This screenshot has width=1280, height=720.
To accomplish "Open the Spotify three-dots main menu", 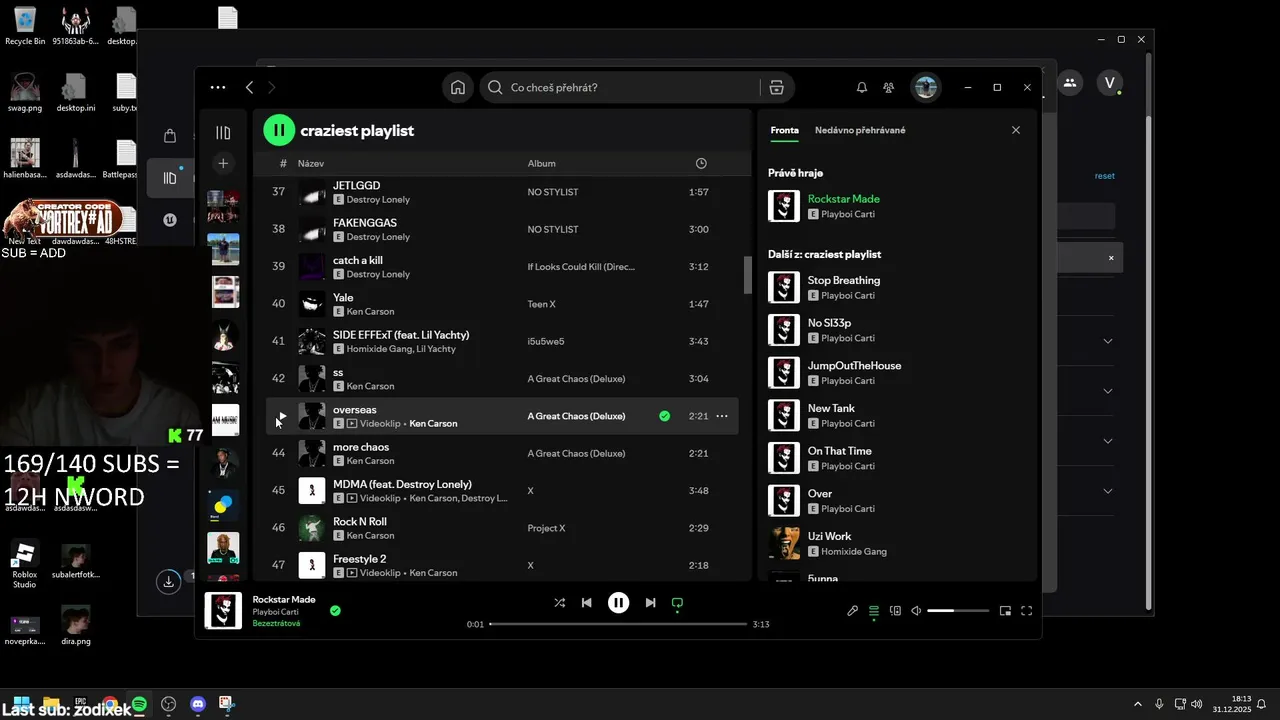I will point(218,87).
